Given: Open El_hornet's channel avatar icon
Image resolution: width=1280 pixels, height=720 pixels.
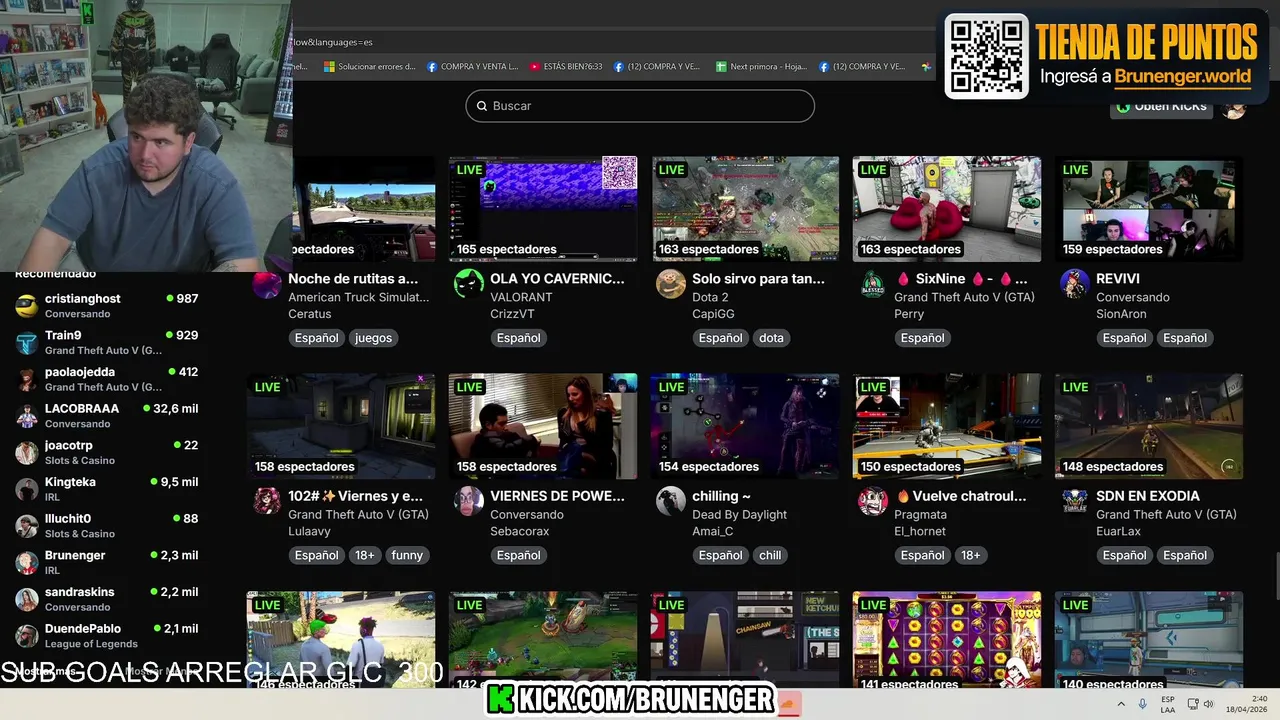Looking at the screenshot, I should pyautogui.click(x=873, y=500).
